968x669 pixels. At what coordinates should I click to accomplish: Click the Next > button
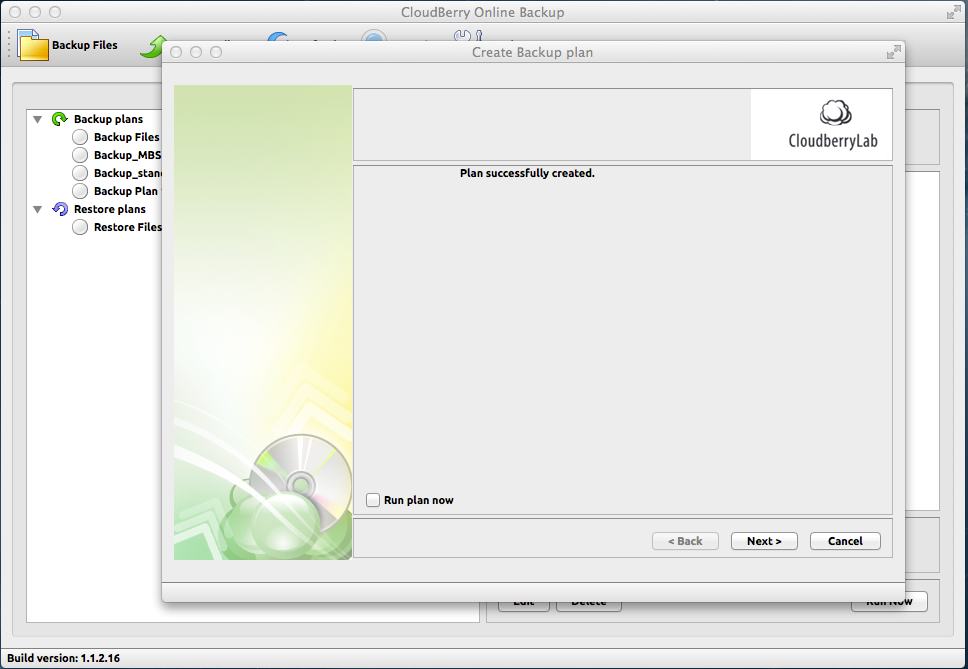764,541
